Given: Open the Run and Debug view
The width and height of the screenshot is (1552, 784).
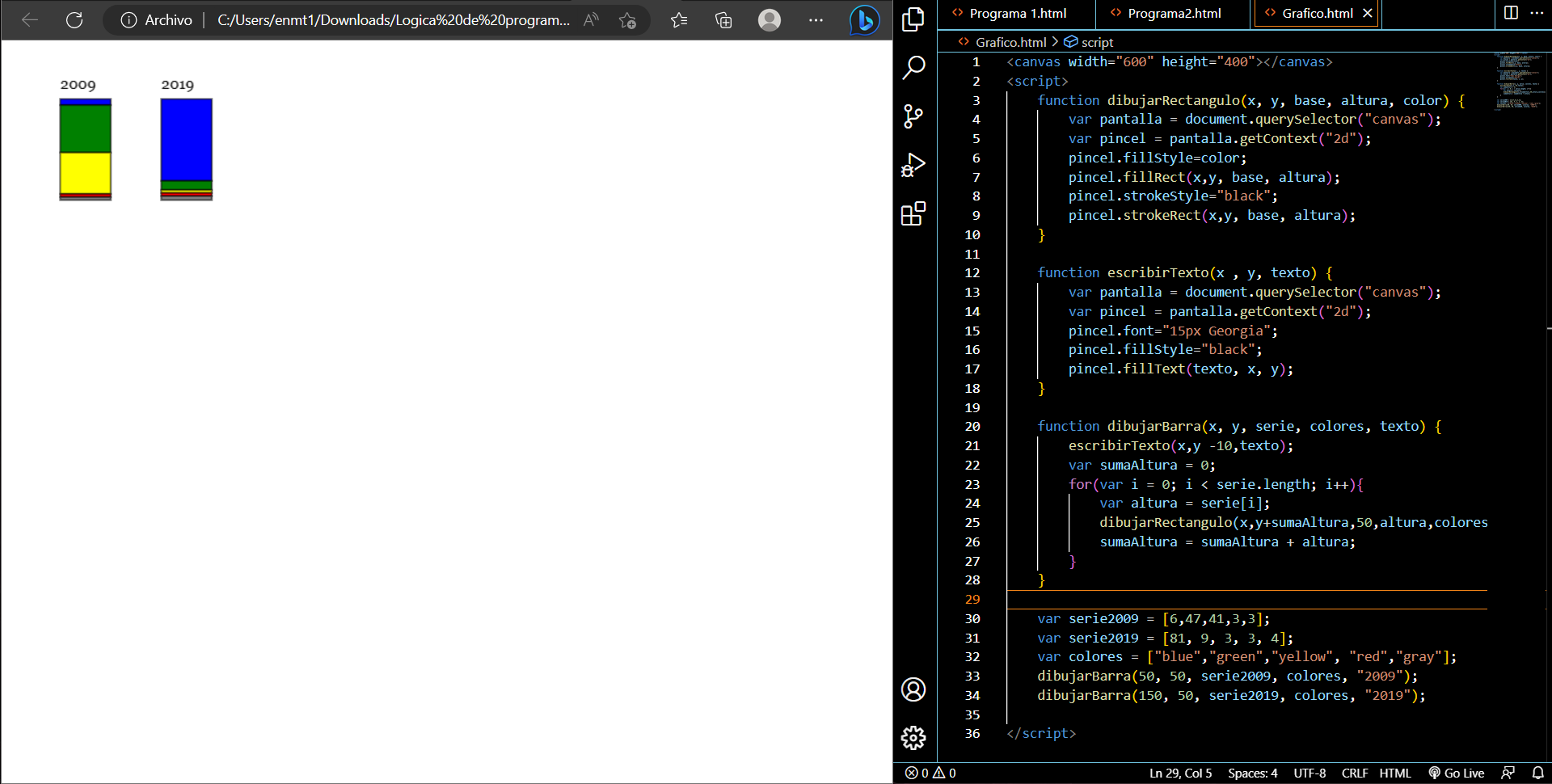Looking at the screenshot, I should 913,165.
